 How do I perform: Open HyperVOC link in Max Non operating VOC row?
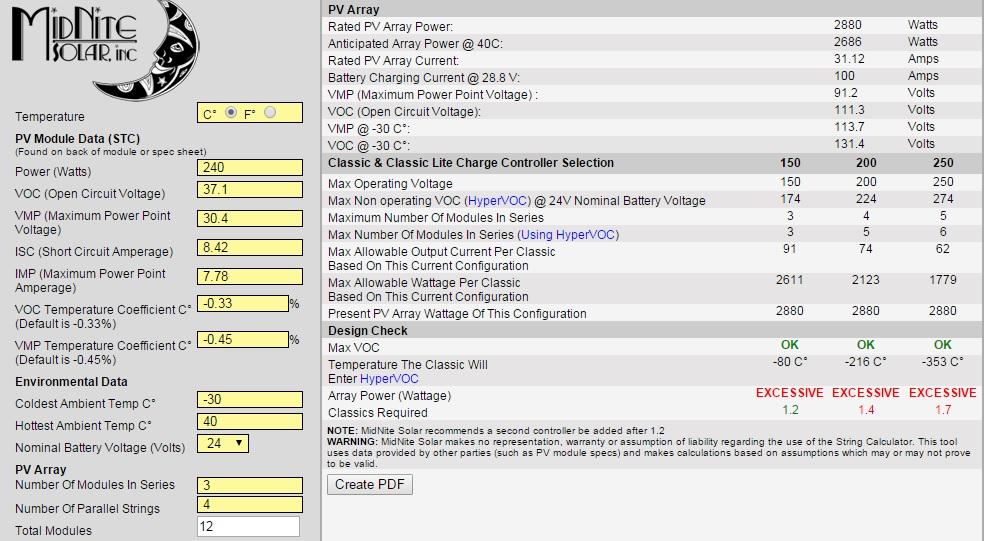(x=497, y=201)
